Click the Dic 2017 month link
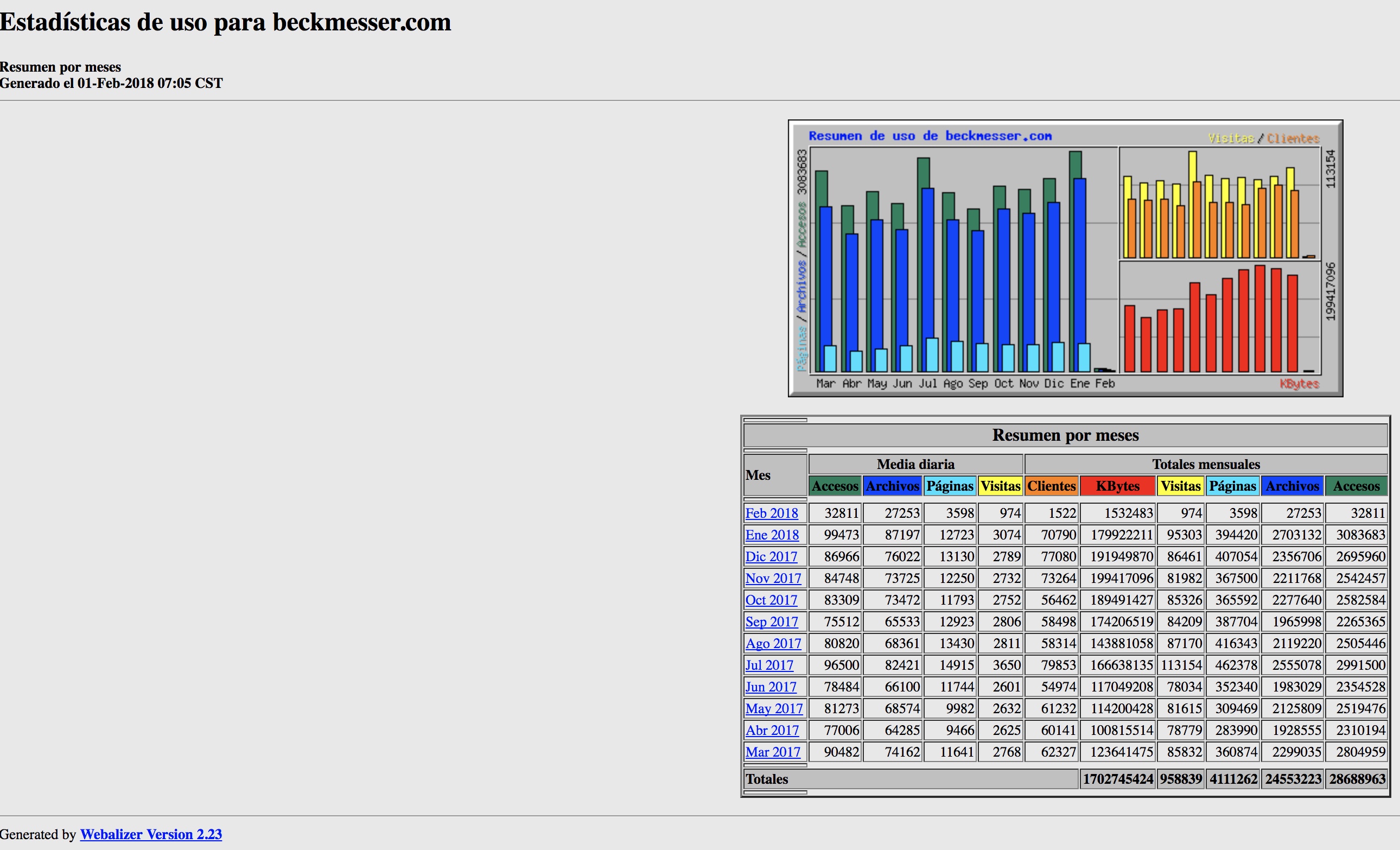The image size is (1400, 850). coord(771,557)
